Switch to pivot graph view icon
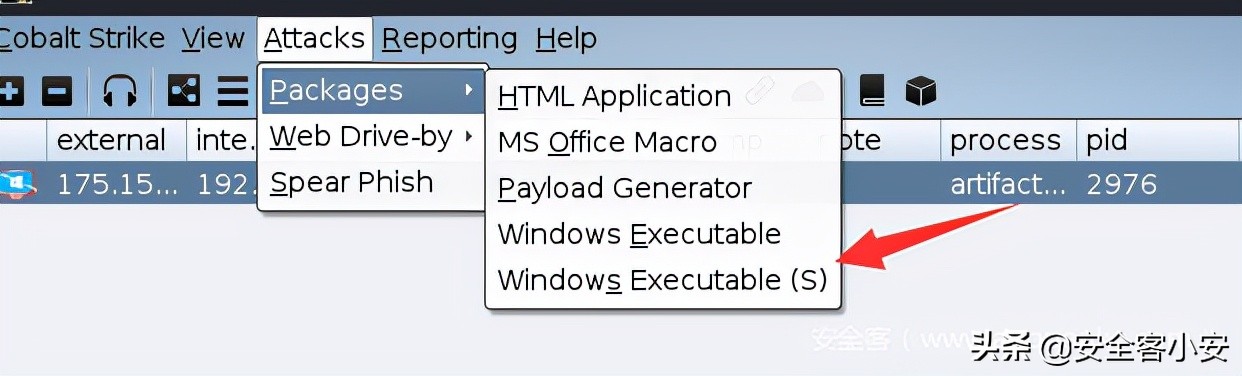 coord(183,92)
